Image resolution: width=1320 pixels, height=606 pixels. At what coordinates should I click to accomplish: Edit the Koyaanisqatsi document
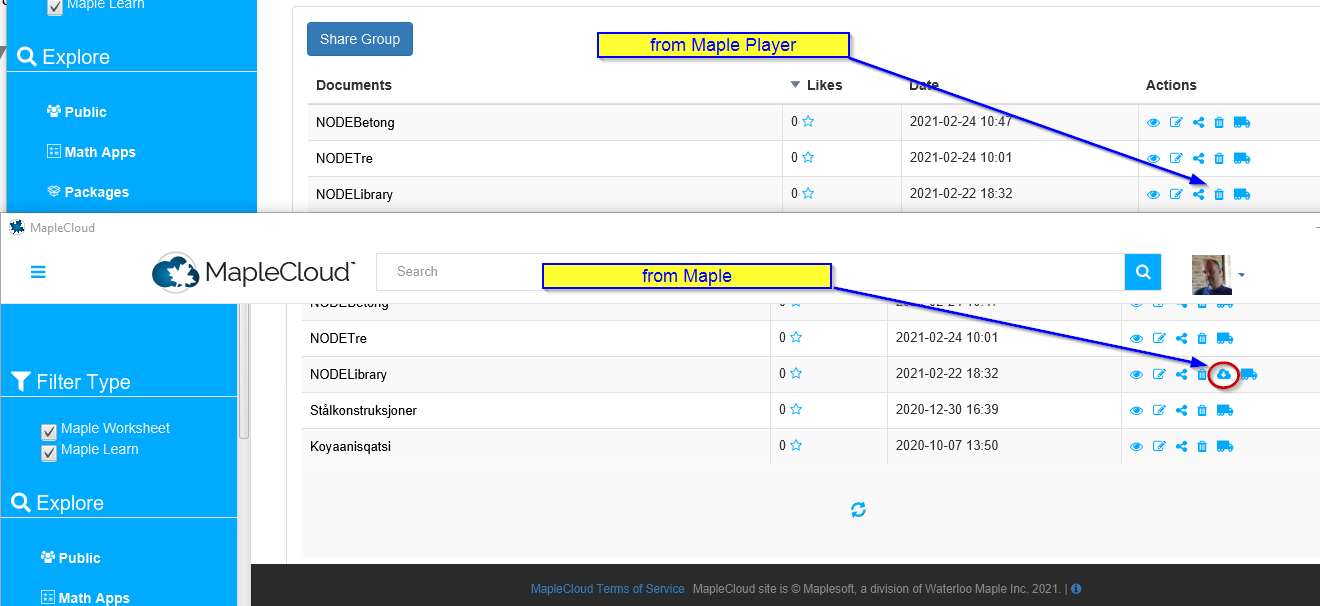[x=1159, y=446]
